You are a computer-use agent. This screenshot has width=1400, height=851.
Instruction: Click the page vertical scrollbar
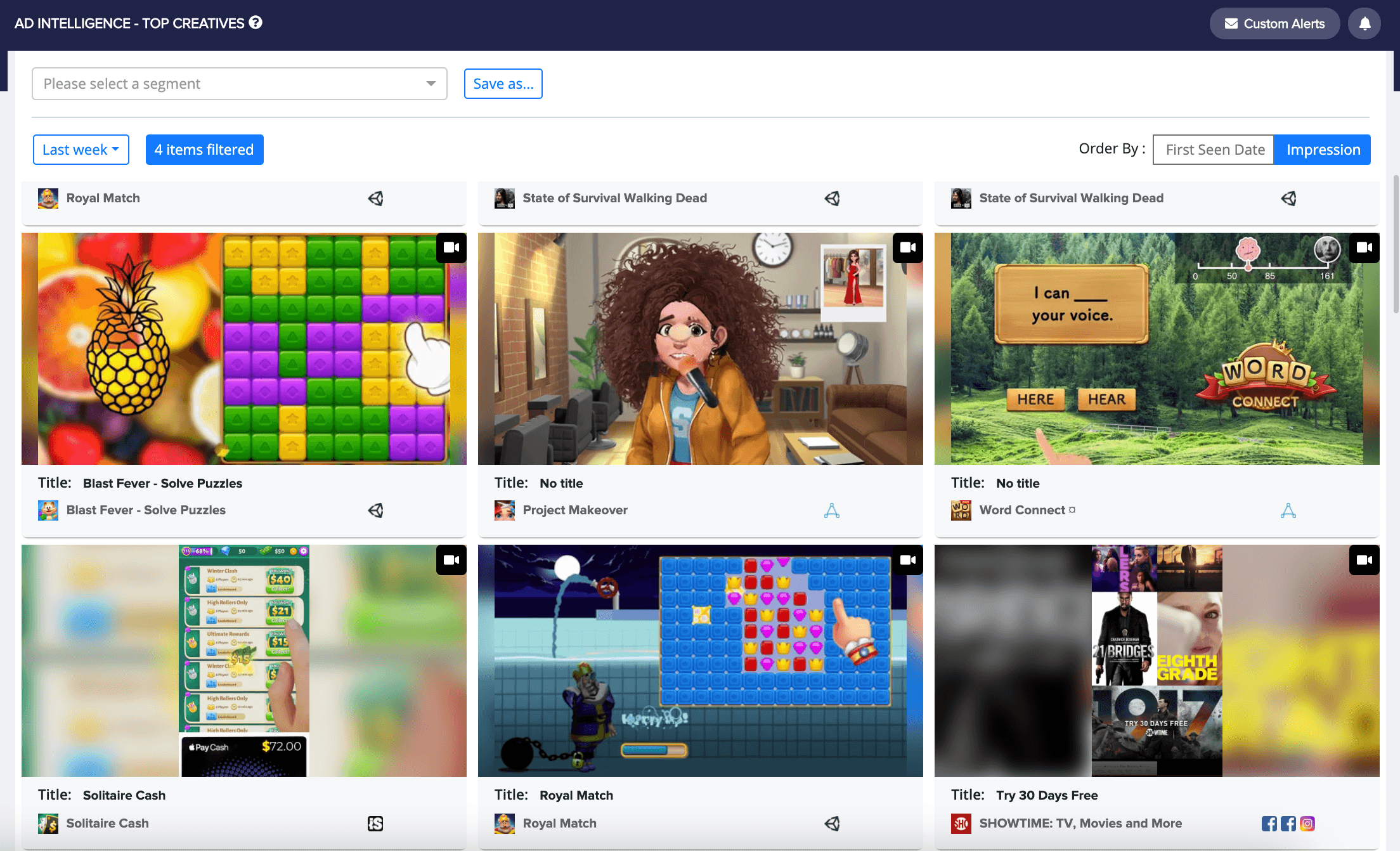(x=1396, y=244)
